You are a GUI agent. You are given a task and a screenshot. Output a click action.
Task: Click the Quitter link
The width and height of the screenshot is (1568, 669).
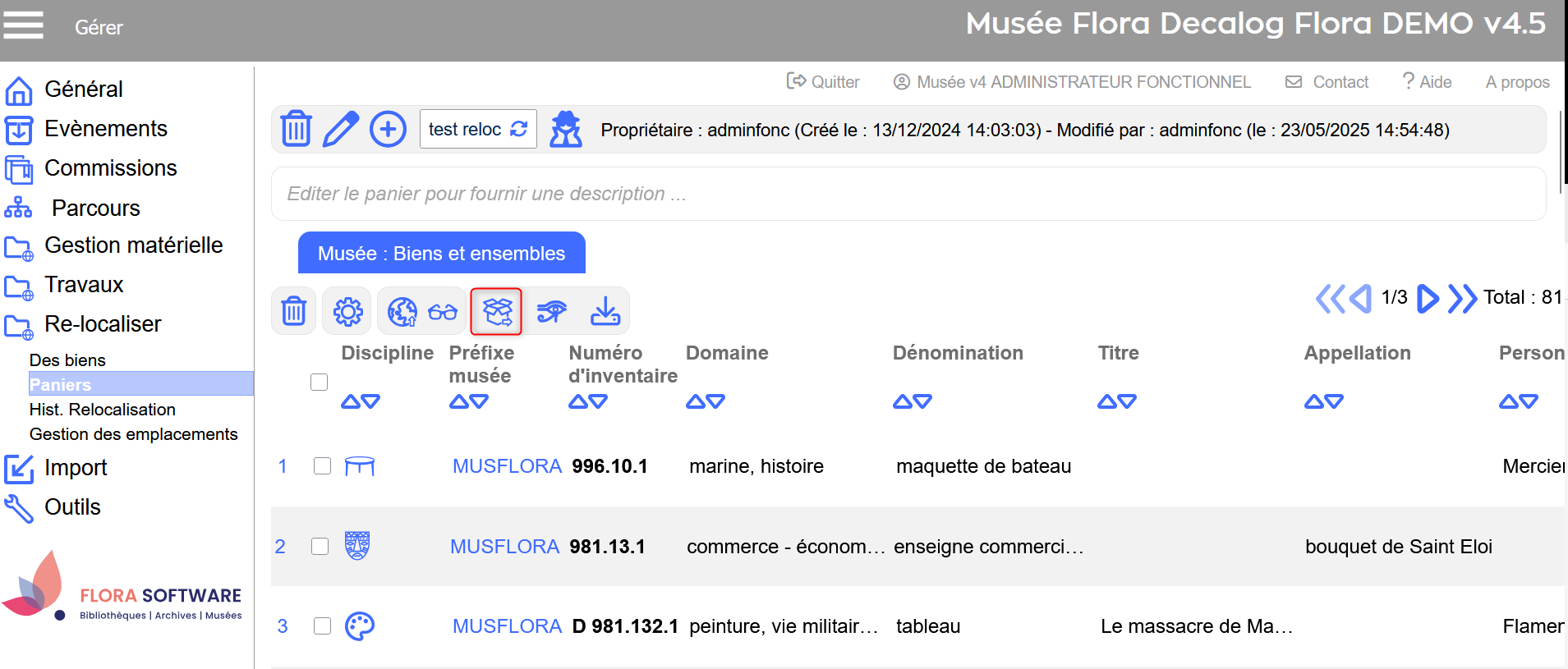point(824,82)
